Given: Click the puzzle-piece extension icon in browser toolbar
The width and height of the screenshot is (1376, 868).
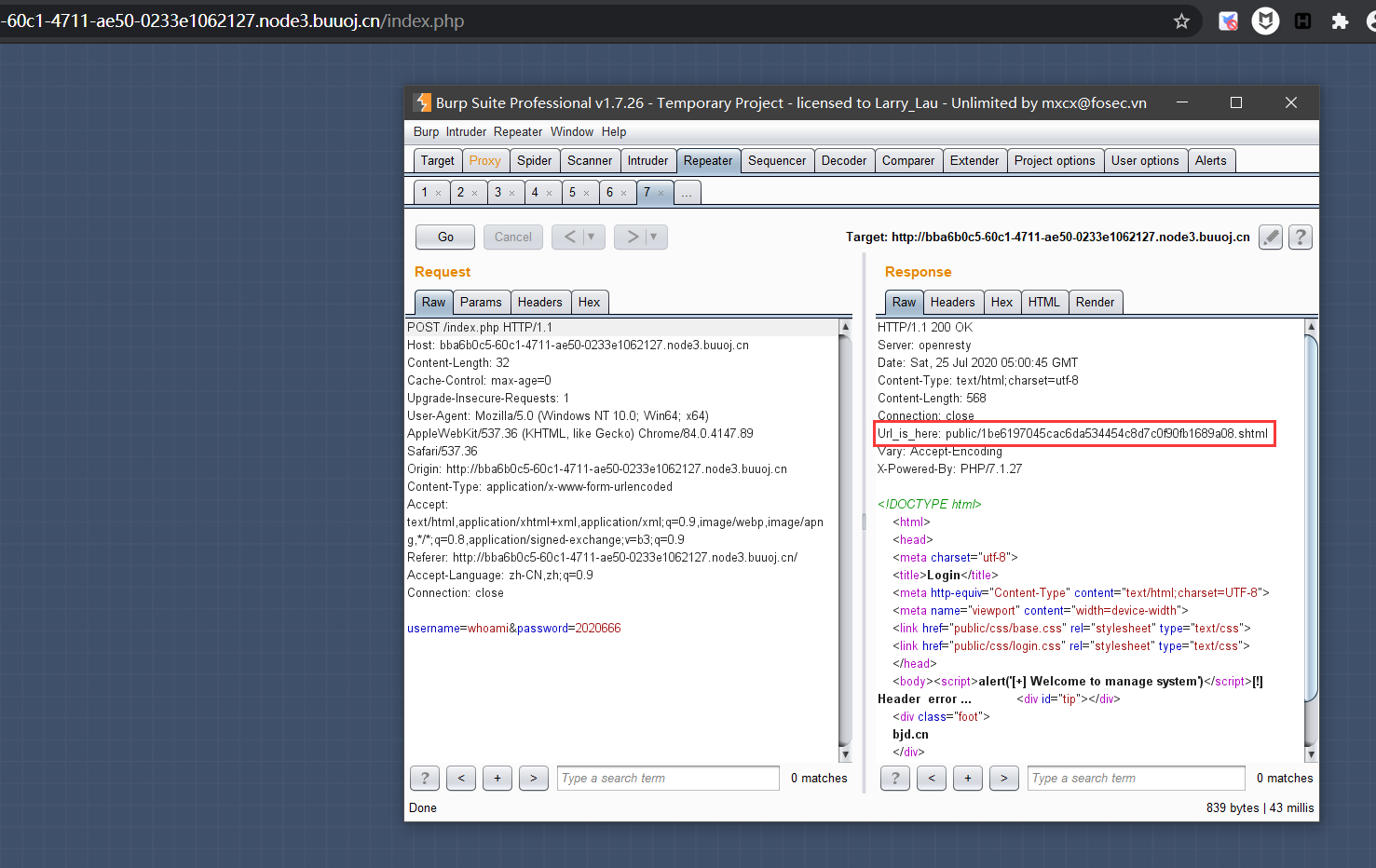Looking at the screenshot, I should click(x=1339, y=20).
